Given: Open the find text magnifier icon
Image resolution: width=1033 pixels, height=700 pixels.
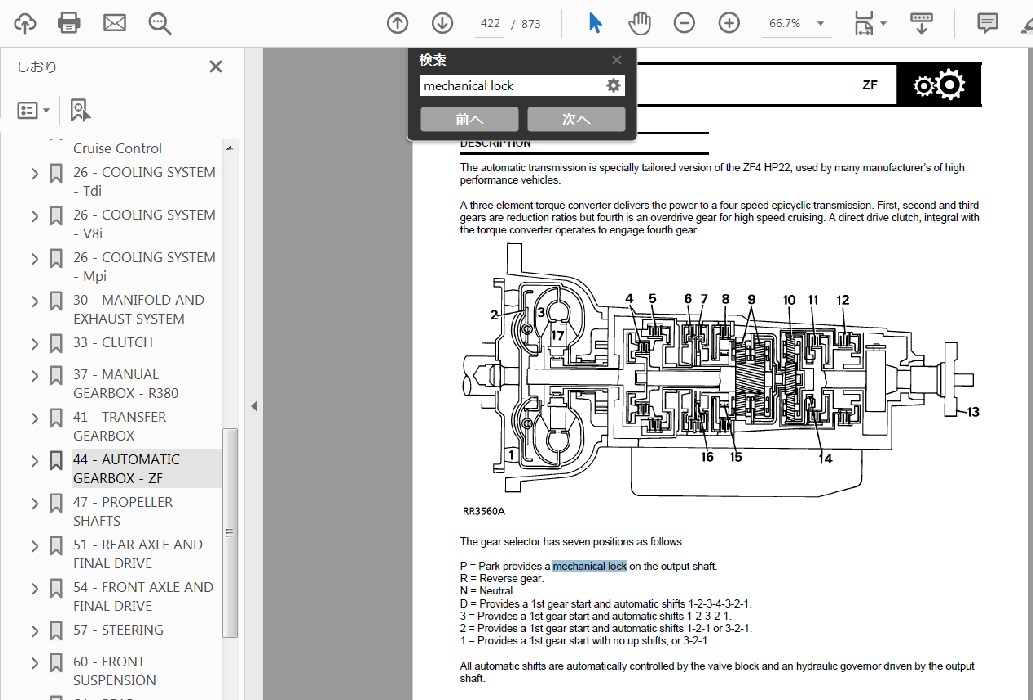Looking at the screenshot, I should (x=159, y=24).
